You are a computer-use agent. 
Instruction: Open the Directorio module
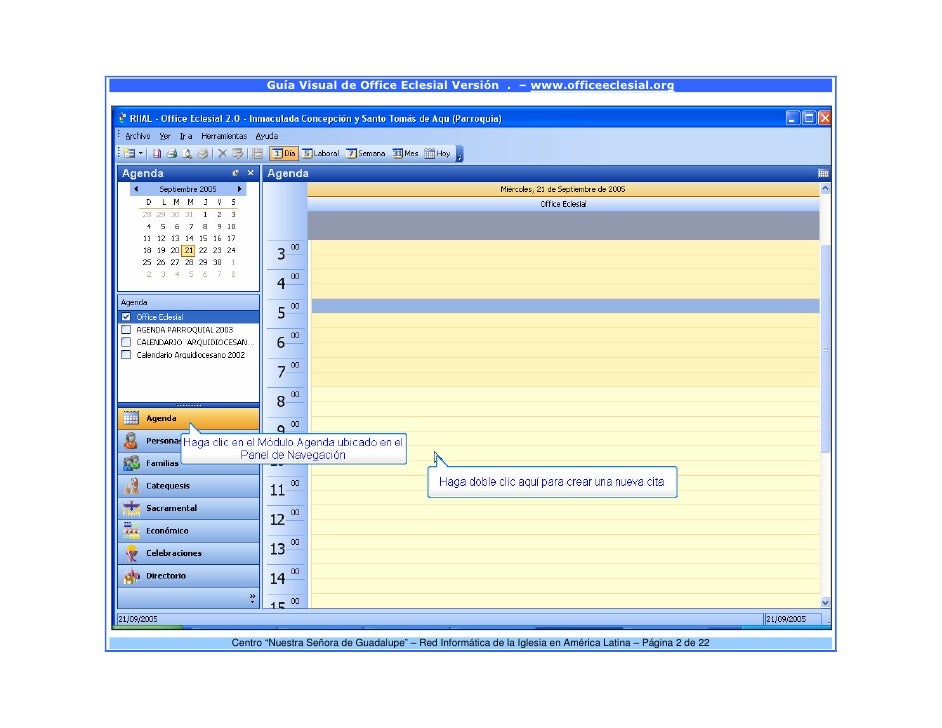(189, 575)
